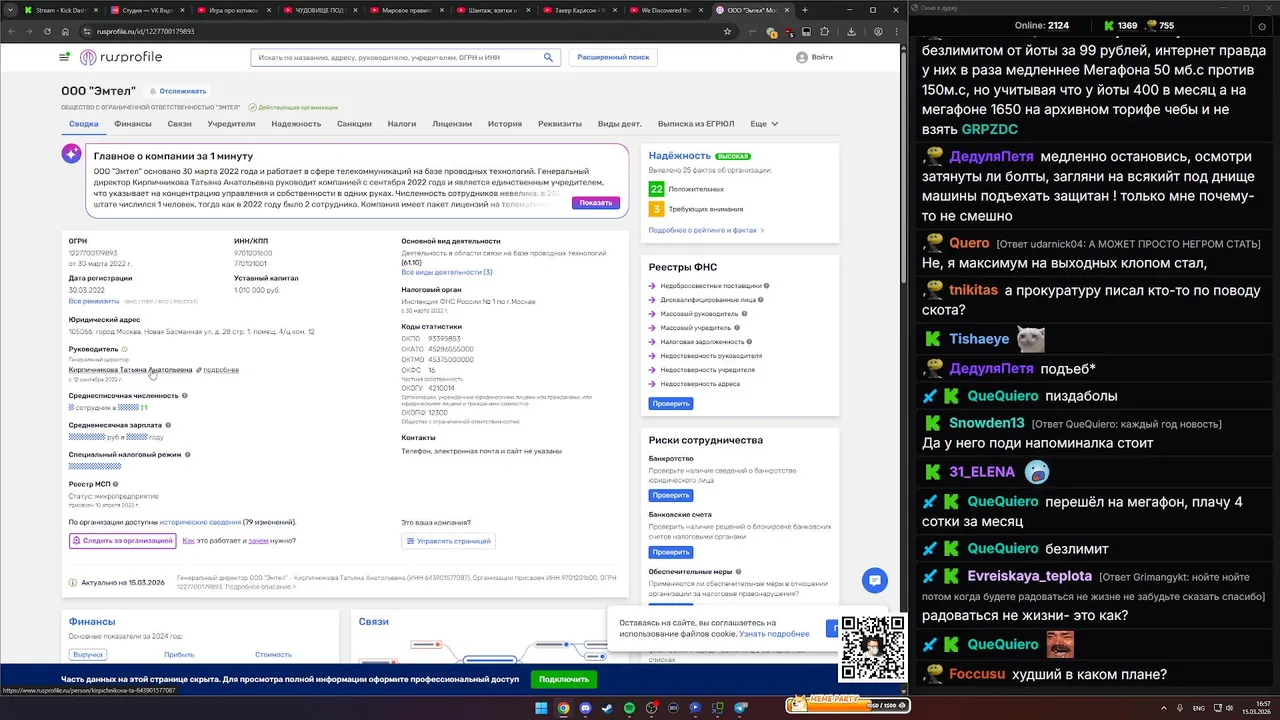Switch to the Учредители tab
The image size is (1280, 720).
point(231,124)
